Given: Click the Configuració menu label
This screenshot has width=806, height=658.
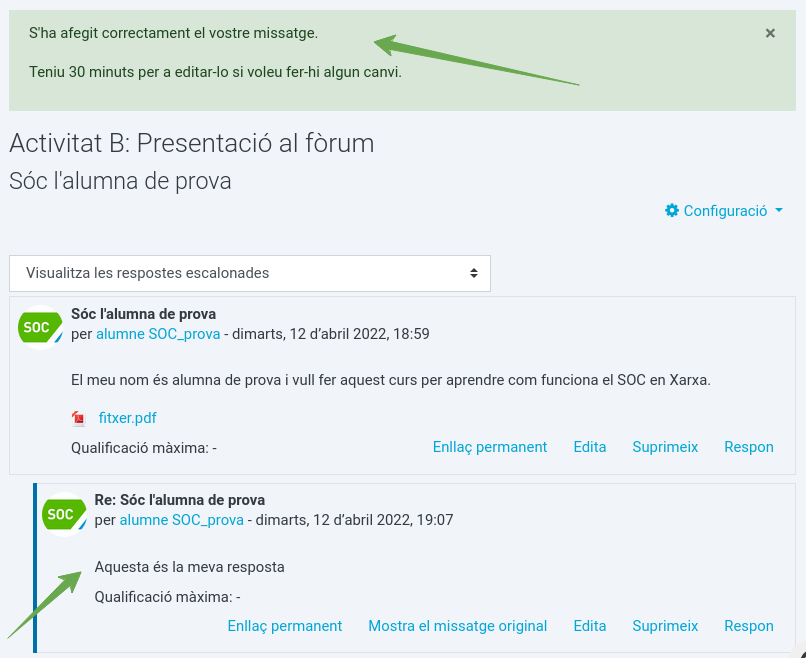Looking at the screenshot, I should [725, 211].
